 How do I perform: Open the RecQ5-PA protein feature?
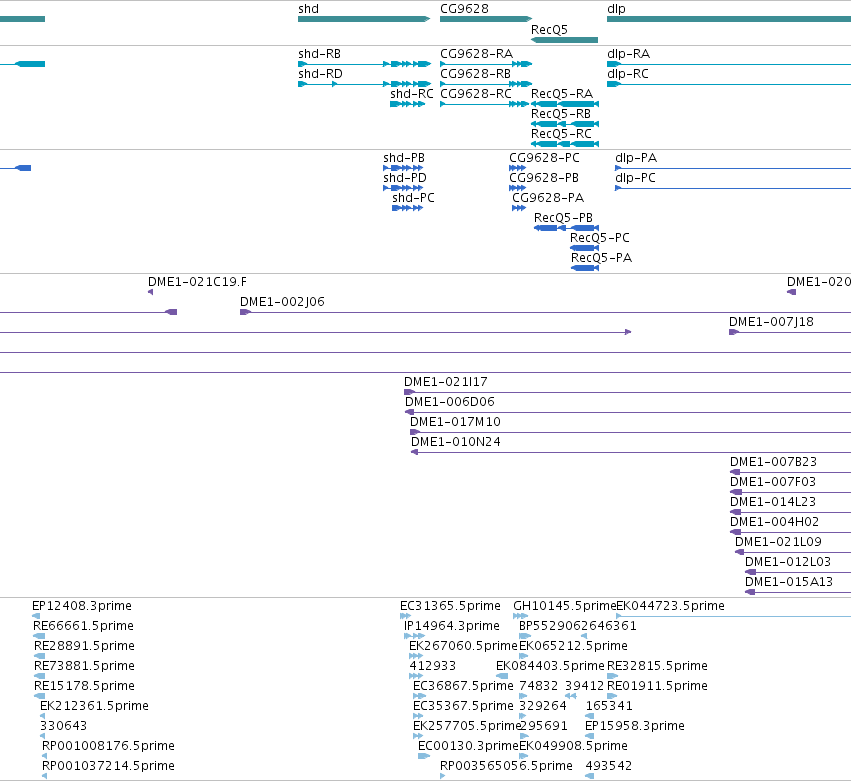[585, 268]
